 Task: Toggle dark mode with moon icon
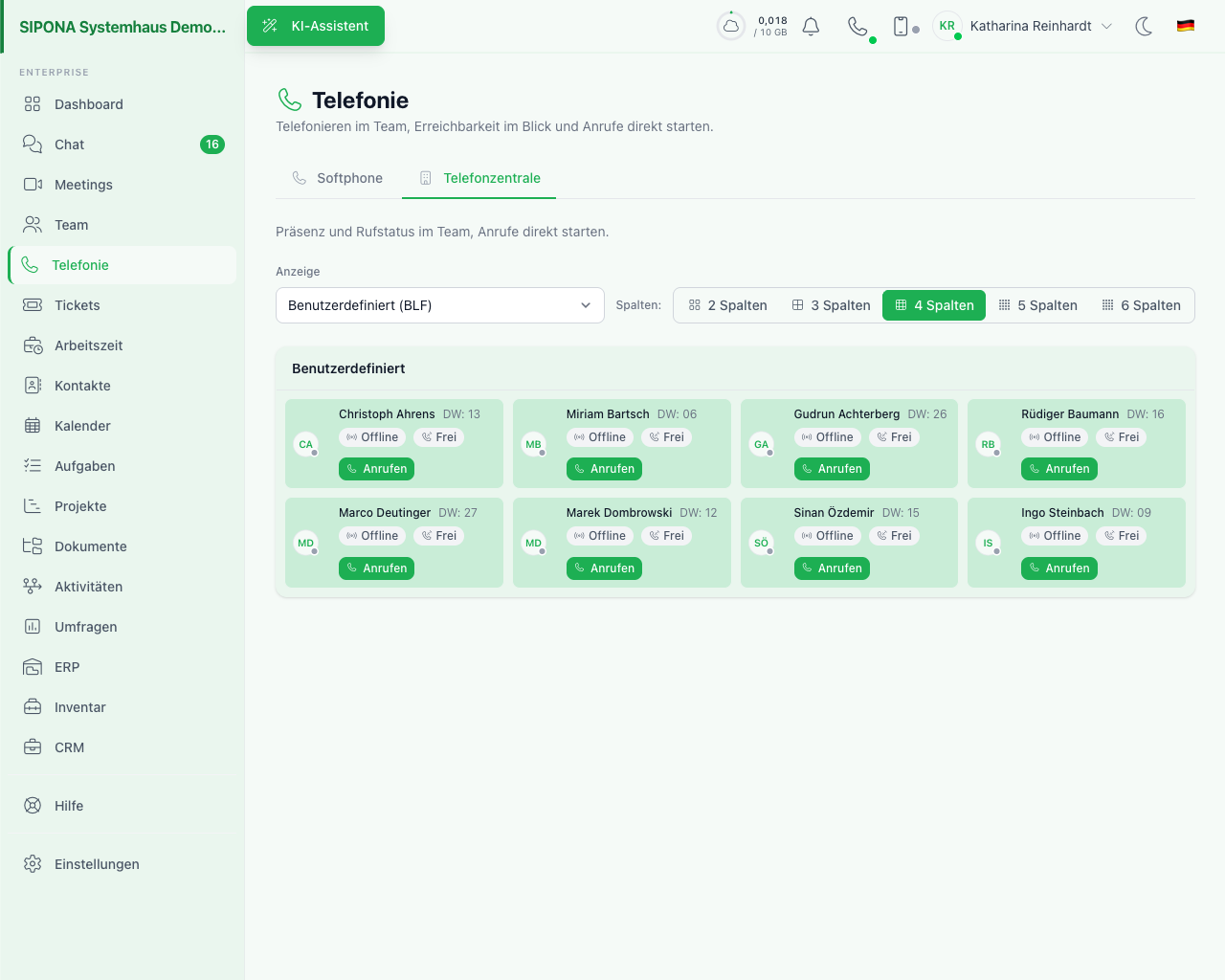pos(1144,27)
